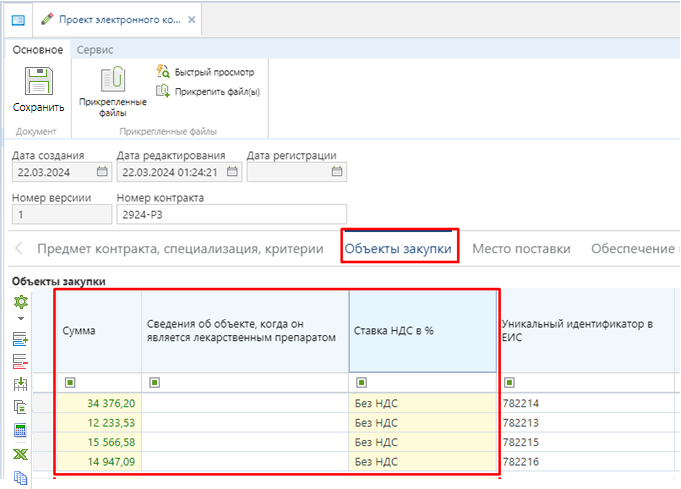Open the Объекты закупки tab
This screenshot has height=489, width=681.
click(x=398, y=249)
